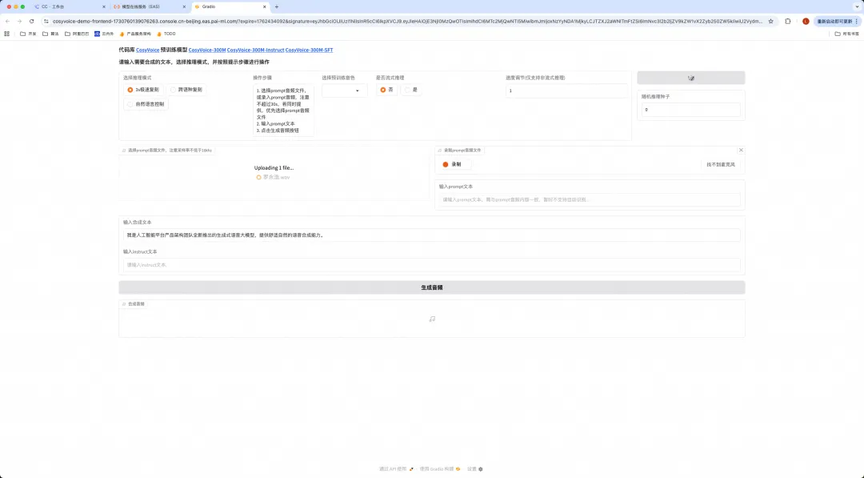Click the site information icon in address bar
The width and height of the screenshot is (864, 478).
46,21
